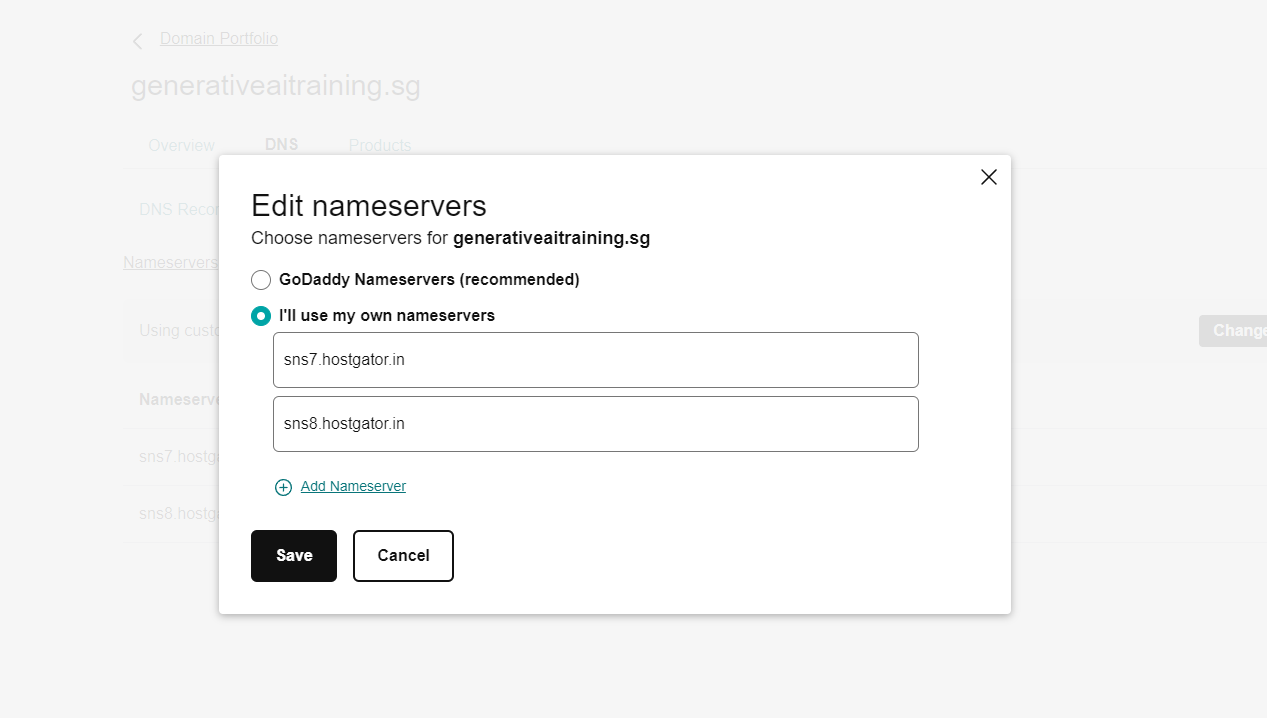
Task: Switch to the Overview tab
Action: (181, 146)
